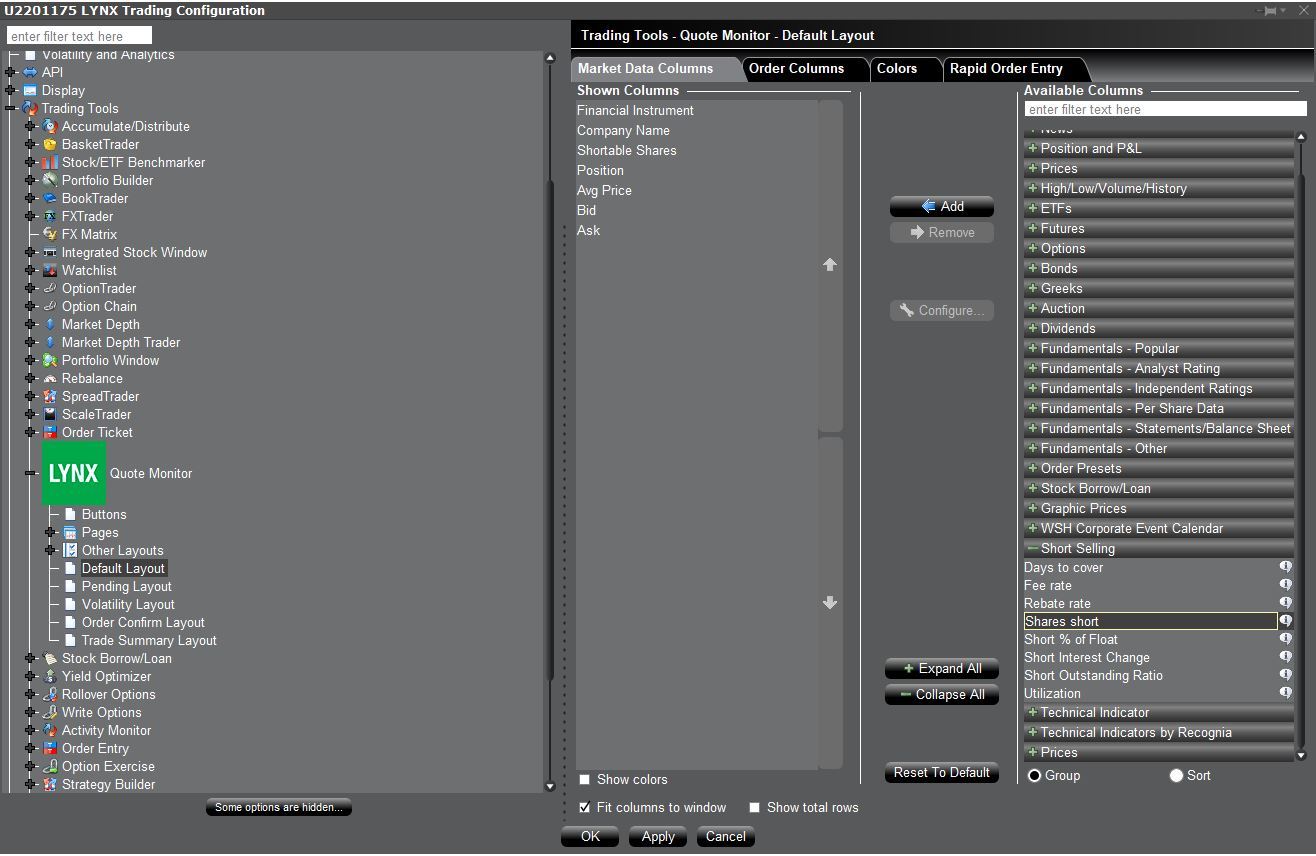The width and height of the screenshot is (1316, 856).
Task: Open Pending Layout in tree
Action: point(126,587)
